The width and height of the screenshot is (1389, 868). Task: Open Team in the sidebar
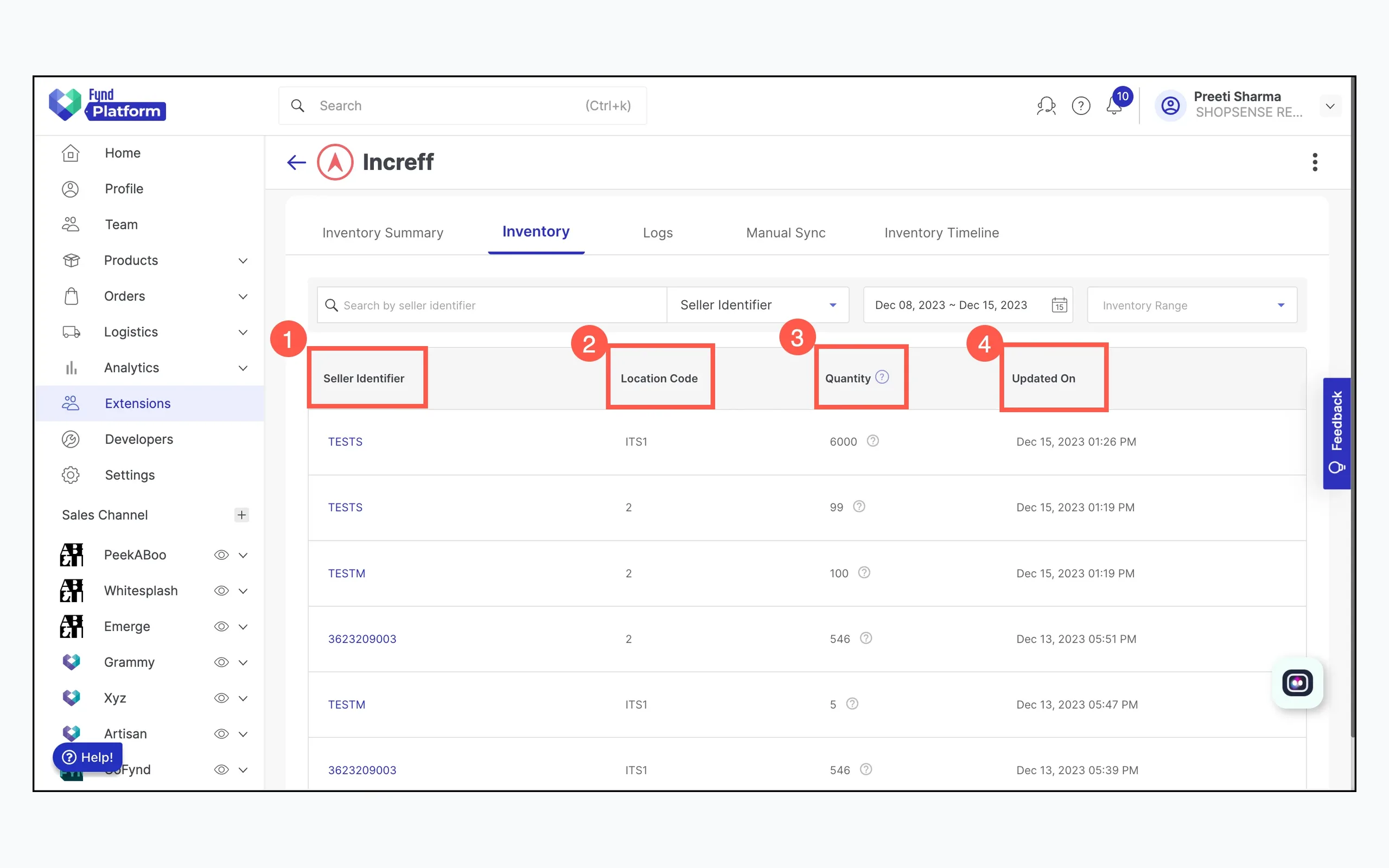pos(149,225)
